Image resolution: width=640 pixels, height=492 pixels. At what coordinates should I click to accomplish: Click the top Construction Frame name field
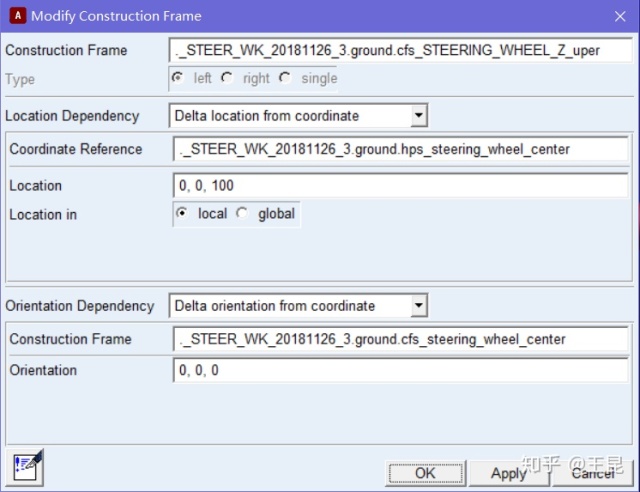click(400, 50)
